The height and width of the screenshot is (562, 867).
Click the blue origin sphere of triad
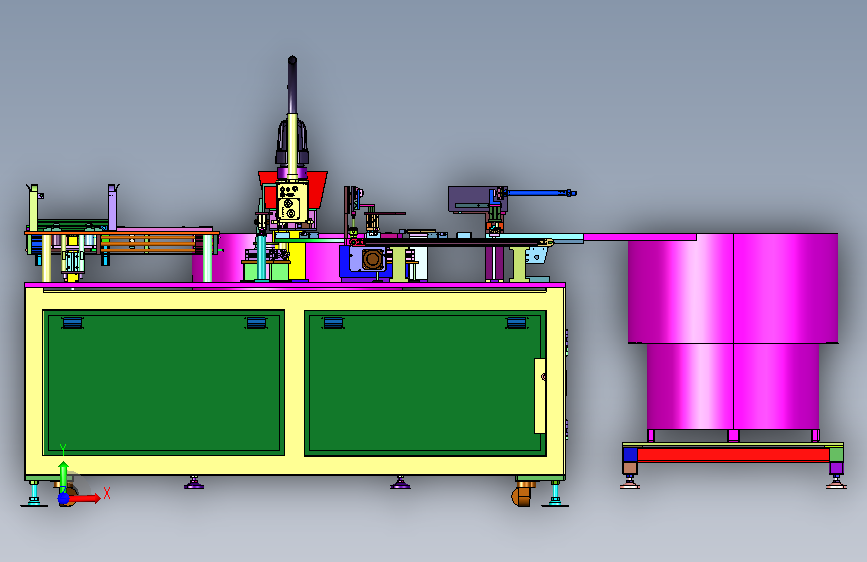64,499
